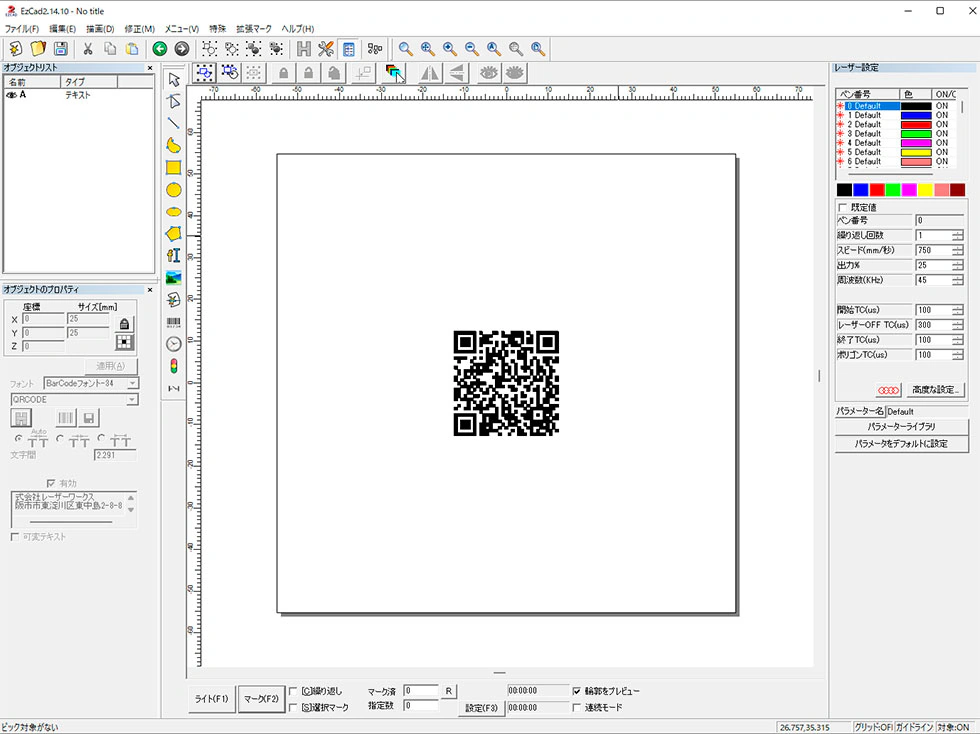
Task: Enable 連続モード checkbox
Action: 577,707
